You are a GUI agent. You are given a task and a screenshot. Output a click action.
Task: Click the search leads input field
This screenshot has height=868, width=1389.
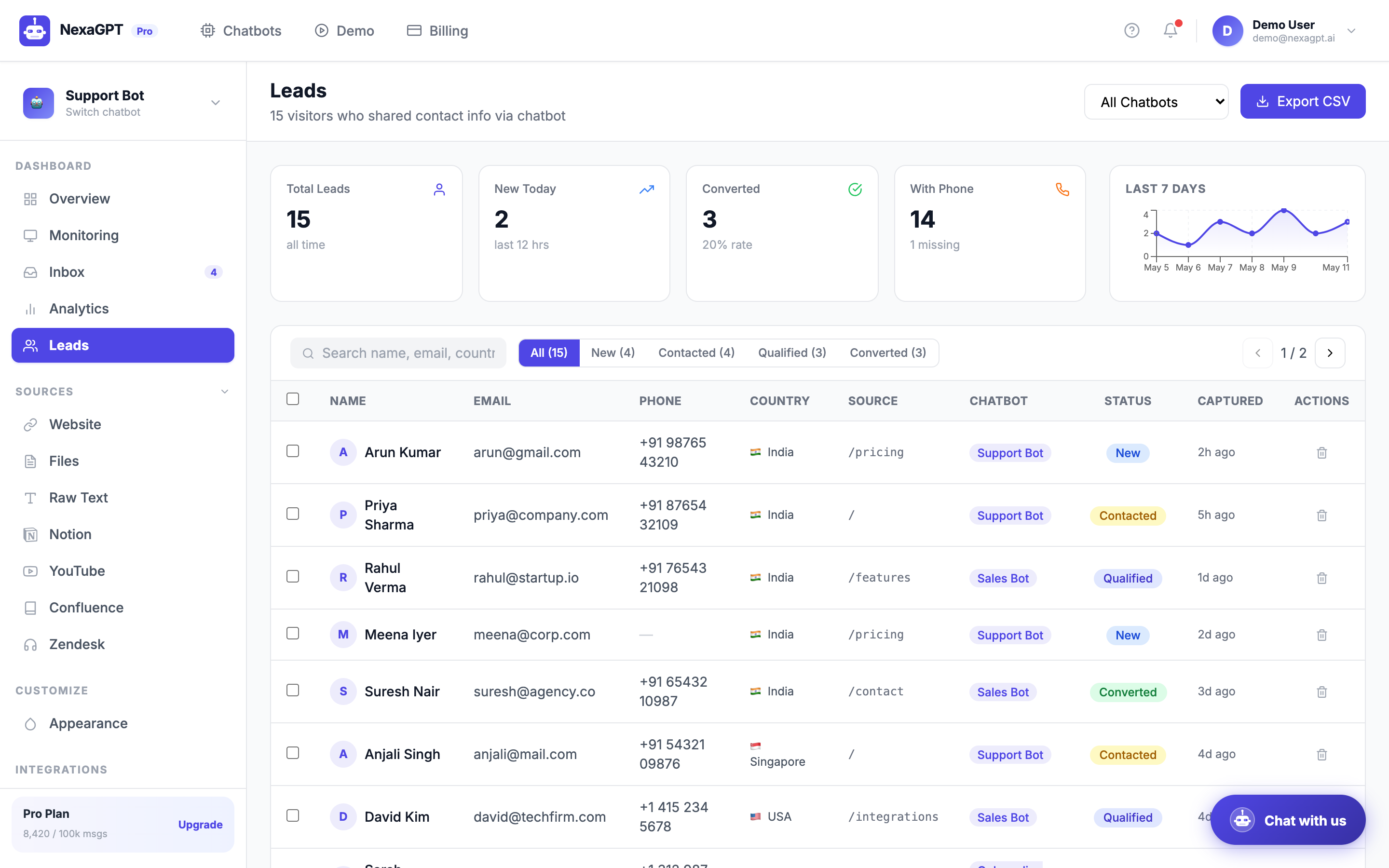pos(398,353)
